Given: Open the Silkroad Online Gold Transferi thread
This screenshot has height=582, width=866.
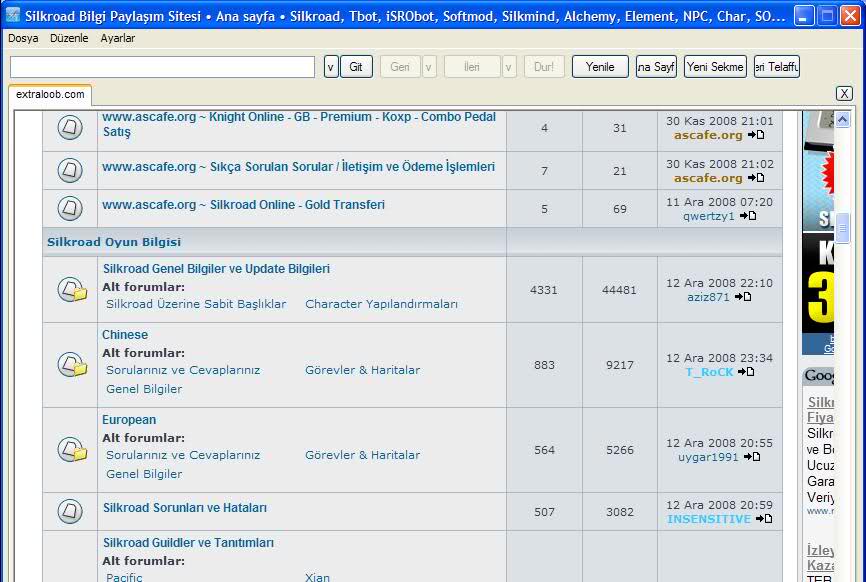Looking at the screenshot, I should [243, 205].
